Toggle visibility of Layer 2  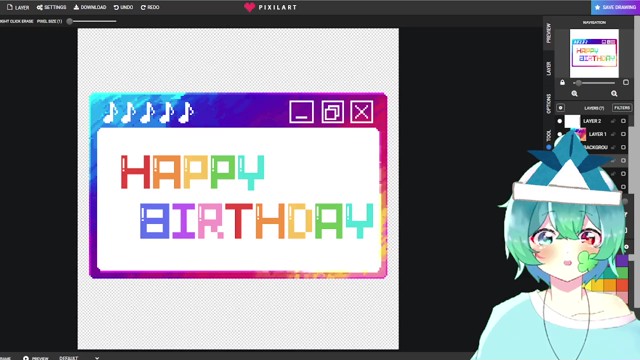pyautogui.click(x=560, y=121)
